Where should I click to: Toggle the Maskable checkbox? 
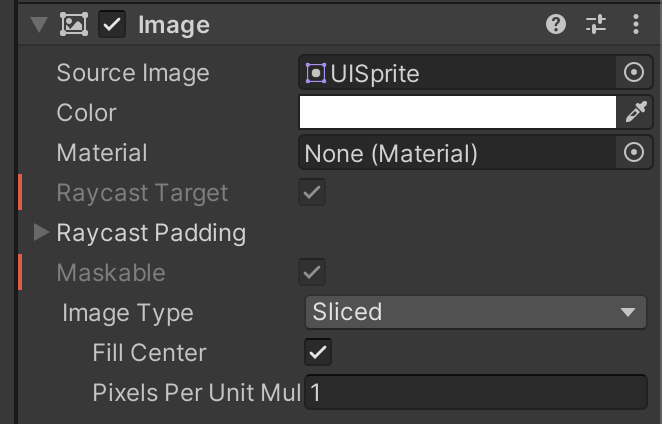(x=312, y=272)
